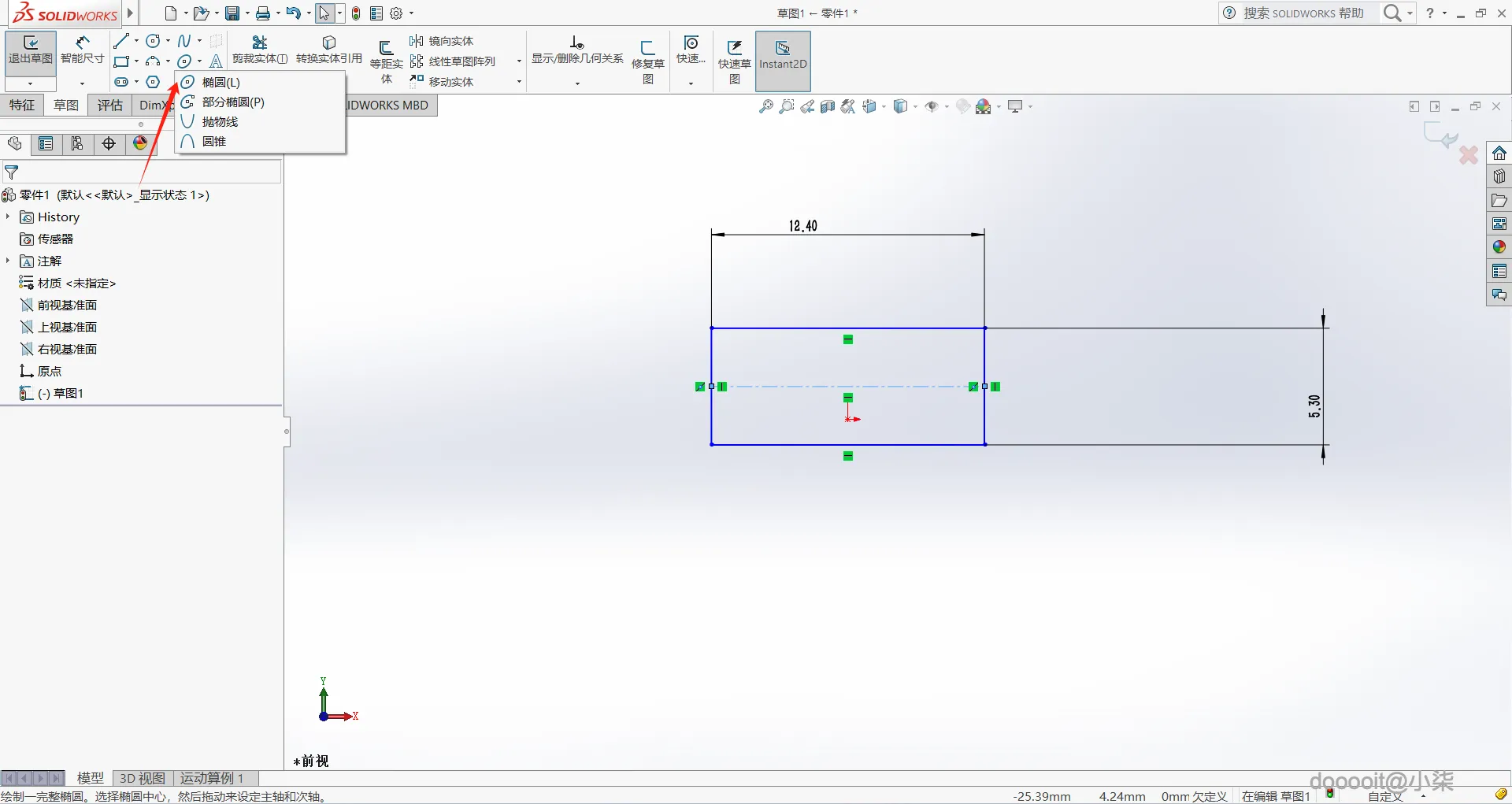The width and height of the screenshot is (1512, 804).
Task: Click the Save icon in the top toolbar
Action: point(232,13)
